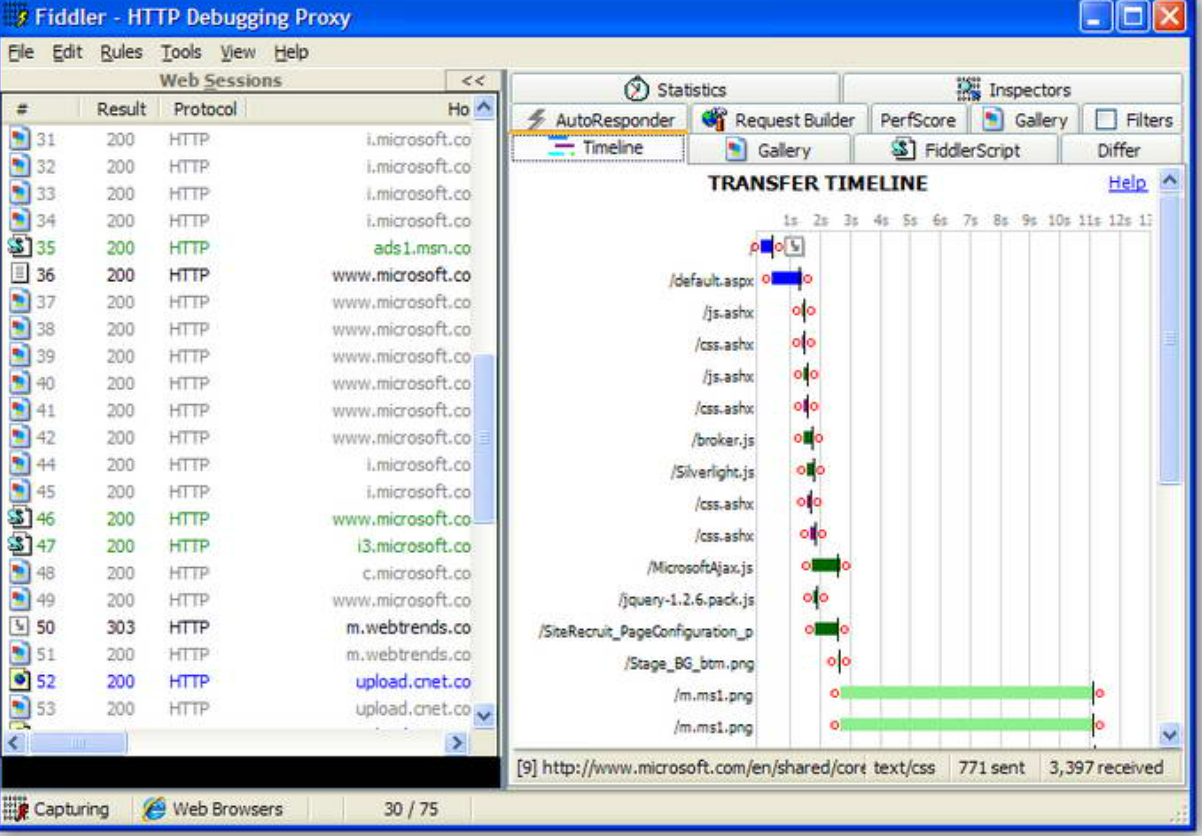Click the icon of session 33
Viewport: 1202px width, 836px height.
point(19,193)
